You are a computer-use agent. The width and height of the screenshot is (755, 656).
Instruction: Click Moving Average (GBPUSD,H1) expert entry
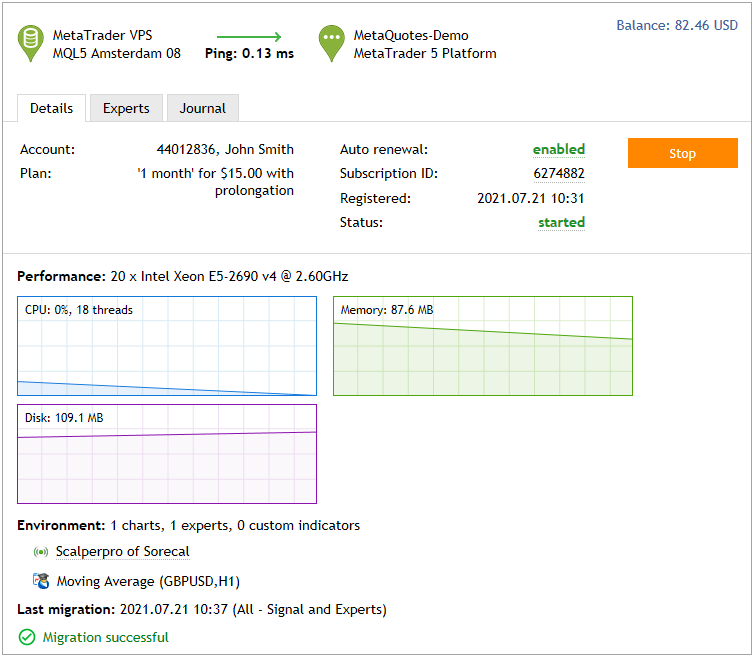coord(148,581)
